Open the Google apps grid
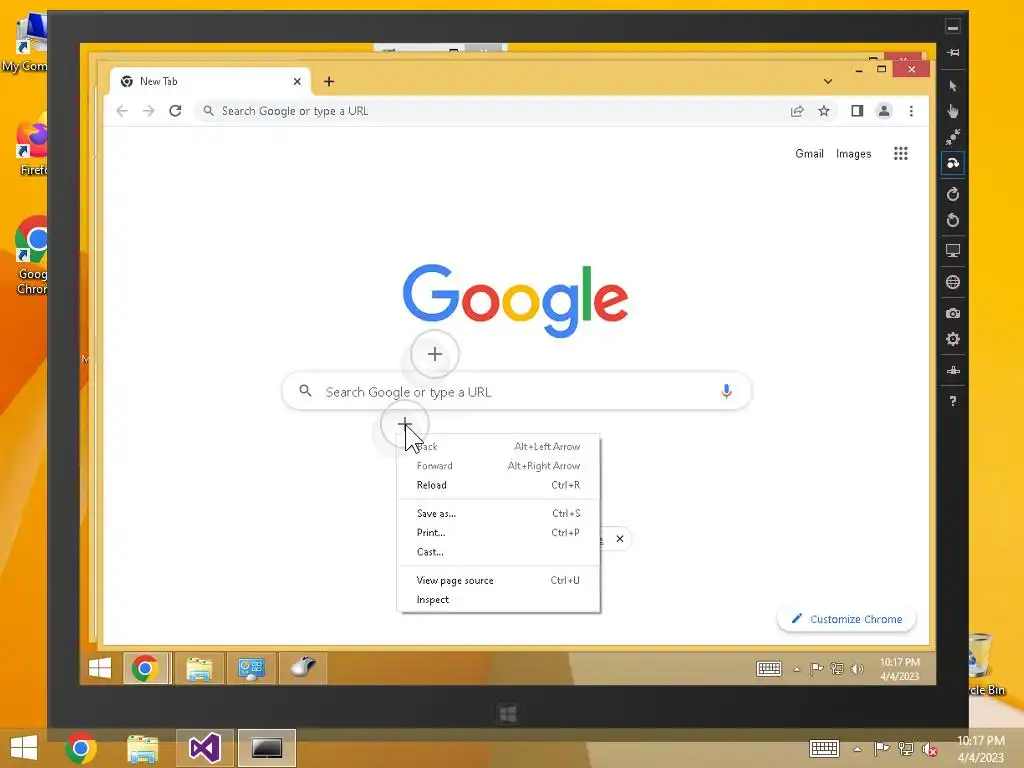The height and width of the screenshot is (768, 1024). [901, 153]
